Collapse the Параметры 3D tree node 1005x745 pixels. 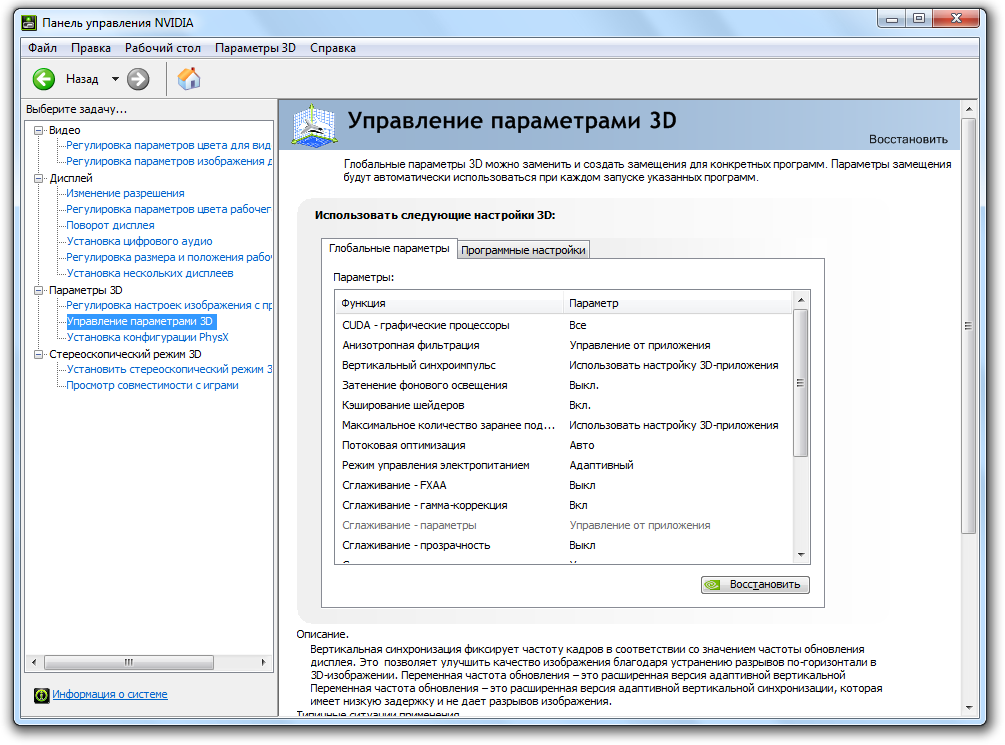click(x=39, y=290)
